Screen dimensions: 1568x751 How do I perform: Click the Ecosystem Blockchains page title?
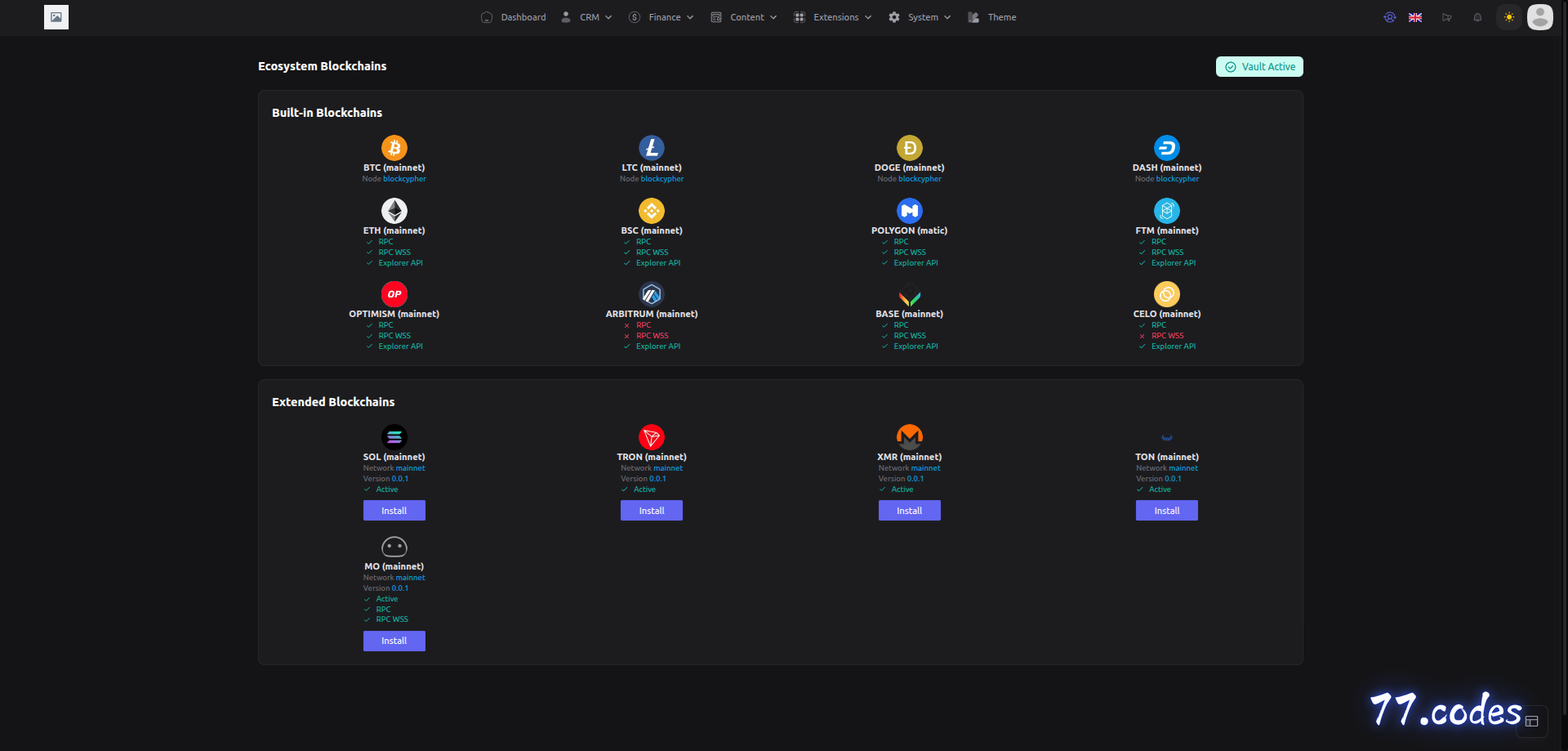(323, 66)
